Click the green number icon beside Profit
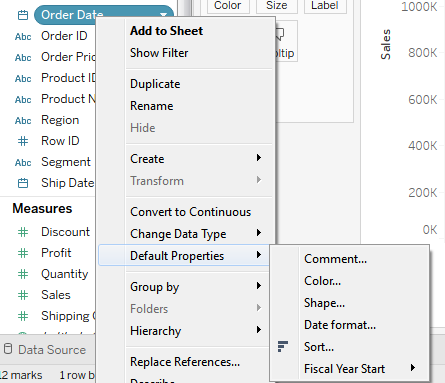The image size is (445, 383). 23,253
